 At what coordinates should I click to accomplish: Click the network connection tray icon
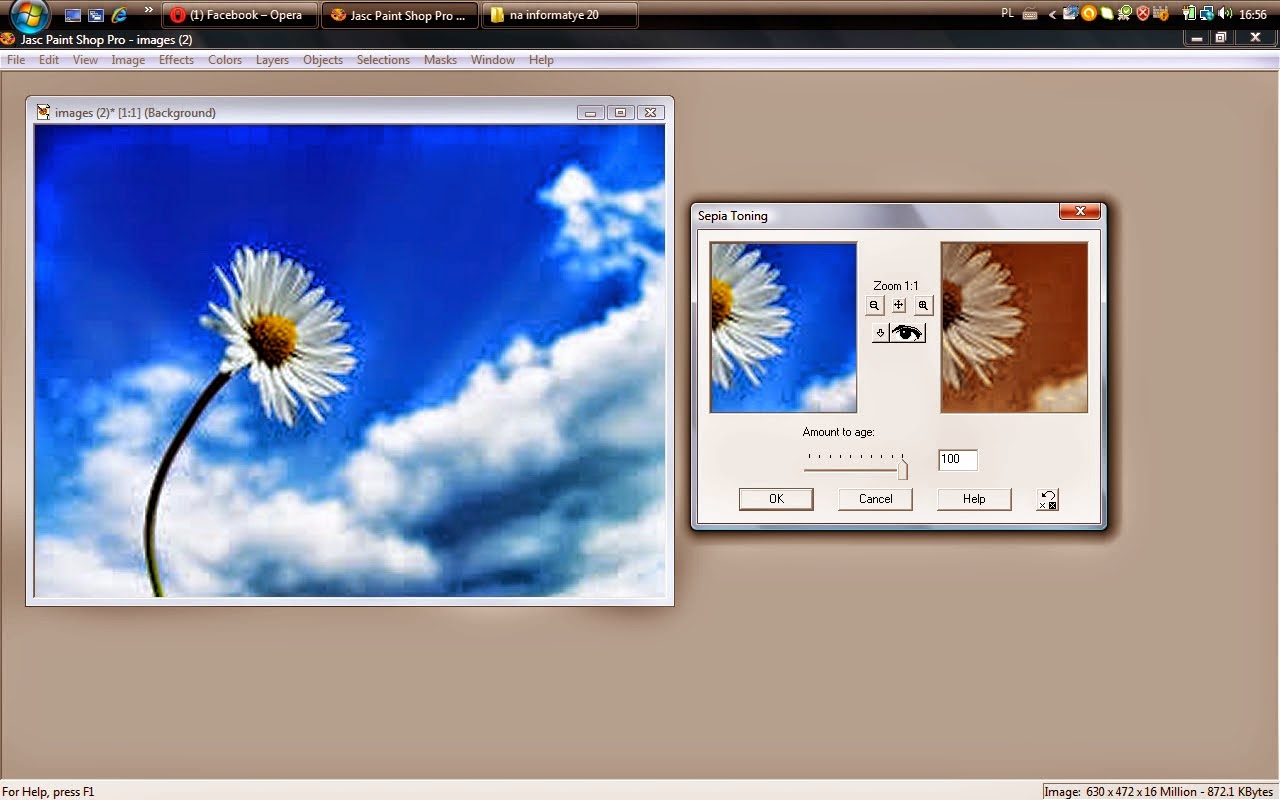coord(1207,14)
